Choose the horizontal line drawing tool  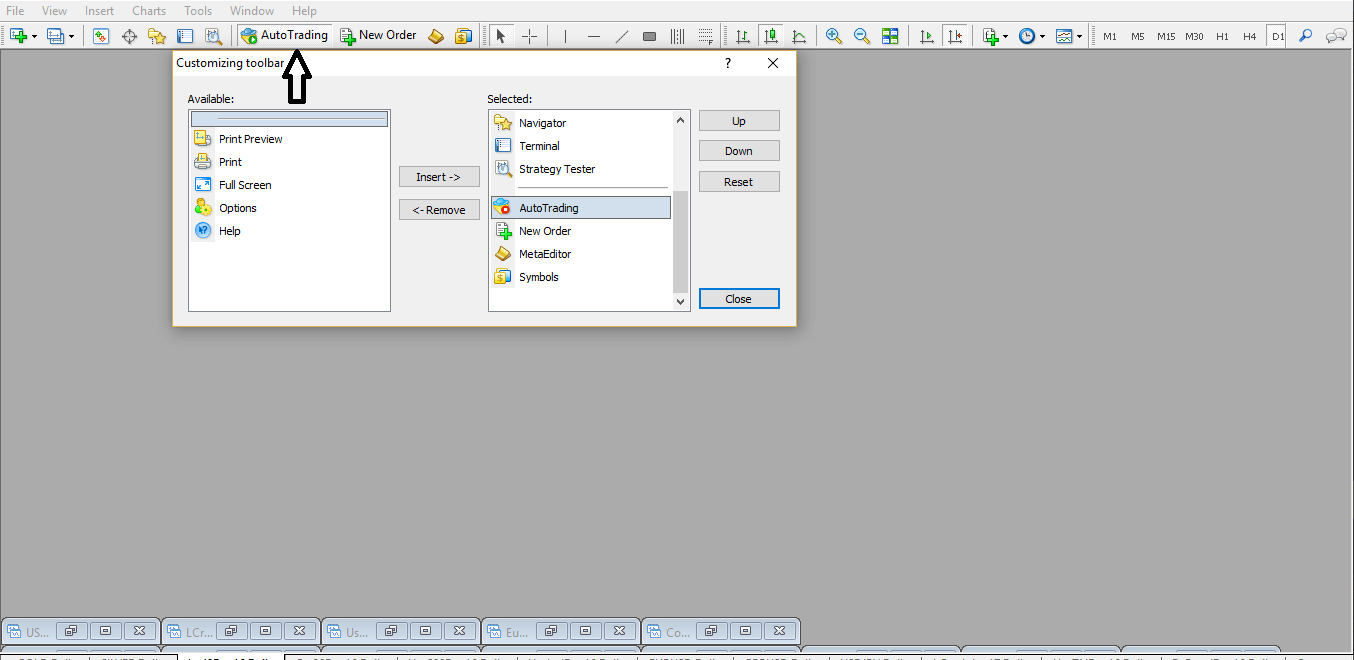[x=594, y=36]
